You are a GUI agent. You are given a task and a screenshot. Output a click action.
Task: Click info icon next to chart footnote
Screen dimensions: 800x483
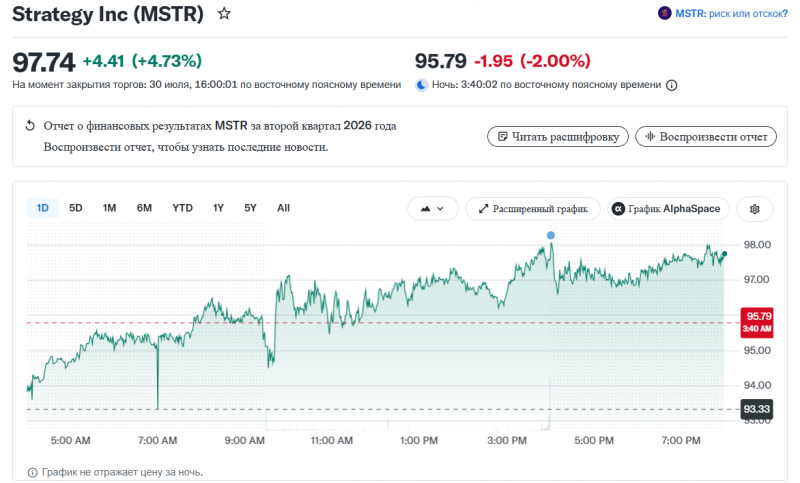pyautogui.click(x=32, y=473)
